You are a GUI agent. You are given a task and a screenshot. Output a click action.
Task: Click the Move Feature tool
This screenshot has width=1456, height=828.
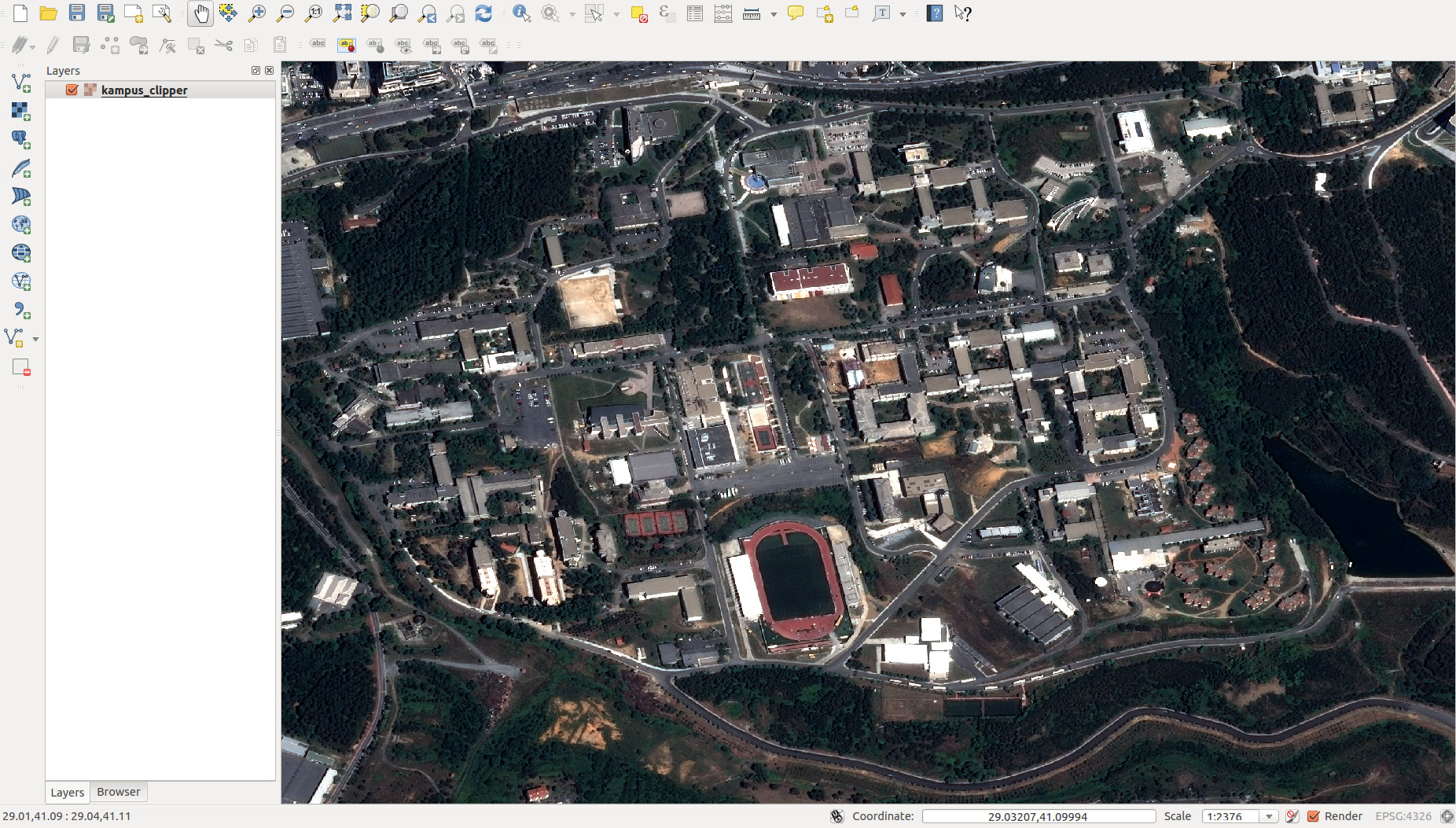pyautogui.click(x=138, y=45)
